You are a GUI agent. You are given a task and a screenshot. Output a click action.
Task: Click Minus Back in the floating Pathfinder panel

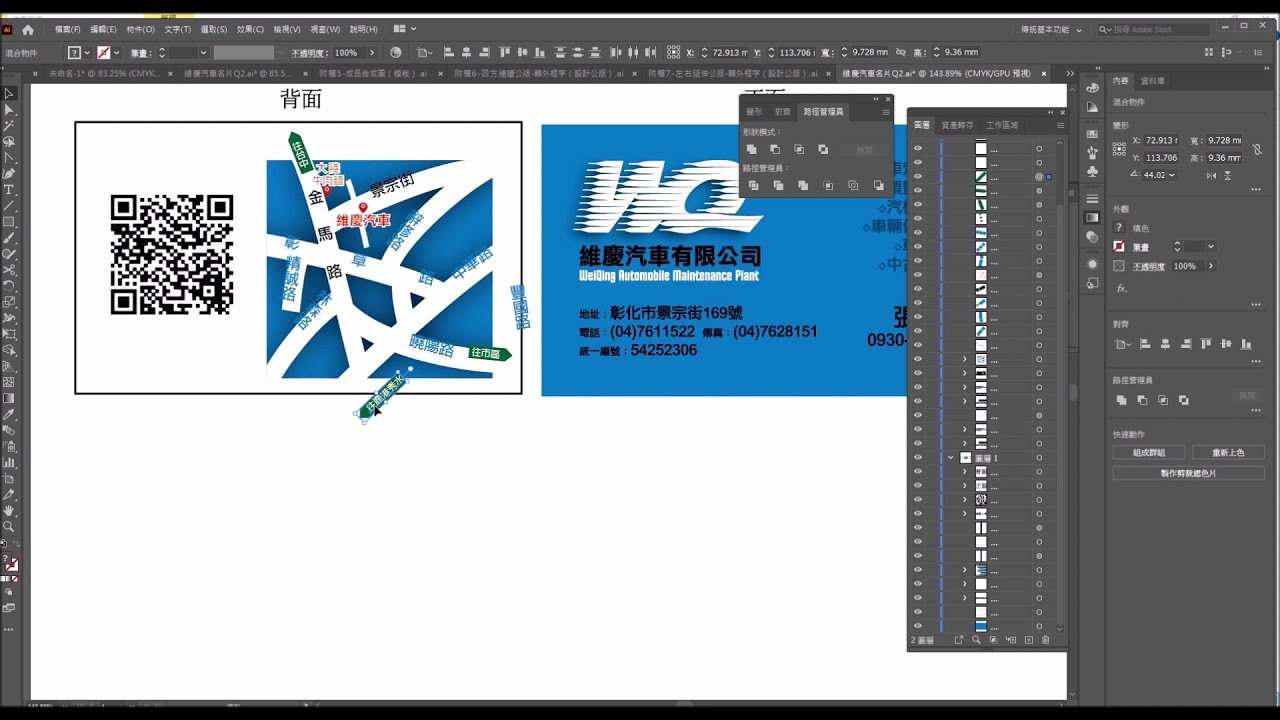coord(878,186)
